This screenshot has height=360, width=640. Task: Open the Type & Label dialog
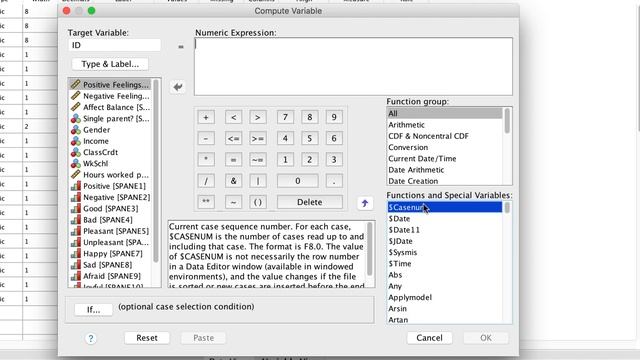(110, 64)
